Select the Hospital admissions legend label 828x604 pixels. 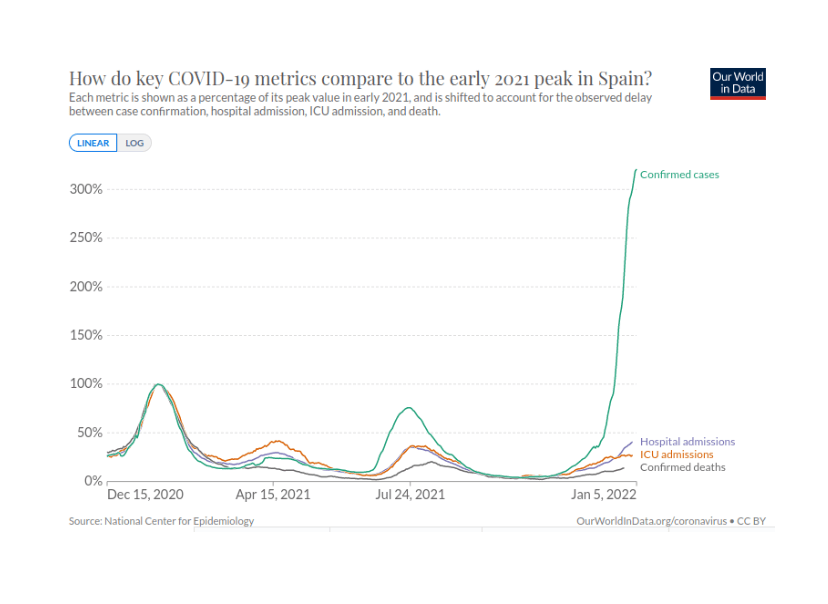[x=687, y=442]
